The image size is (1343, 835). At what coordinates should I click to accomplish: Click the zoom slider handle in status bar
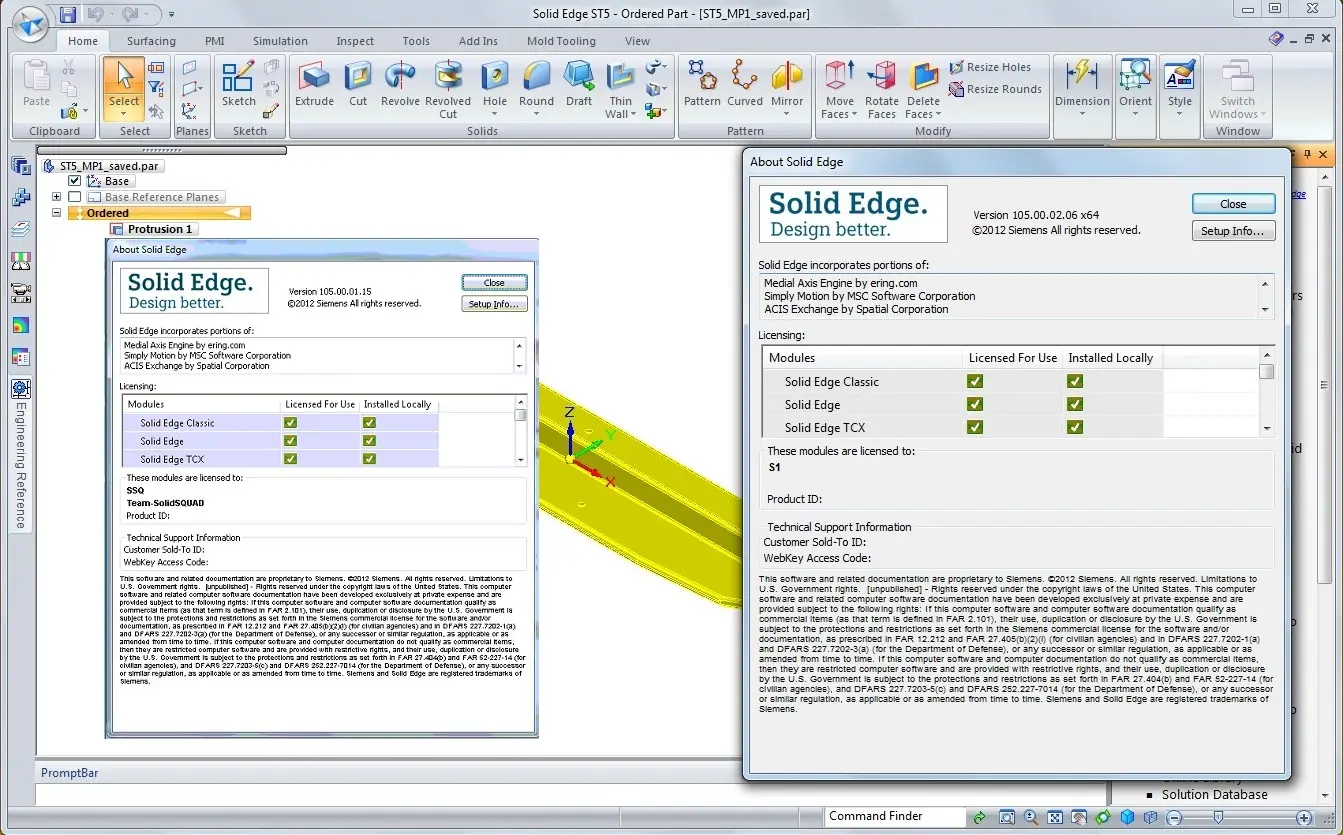click(x=1217, y=817)
